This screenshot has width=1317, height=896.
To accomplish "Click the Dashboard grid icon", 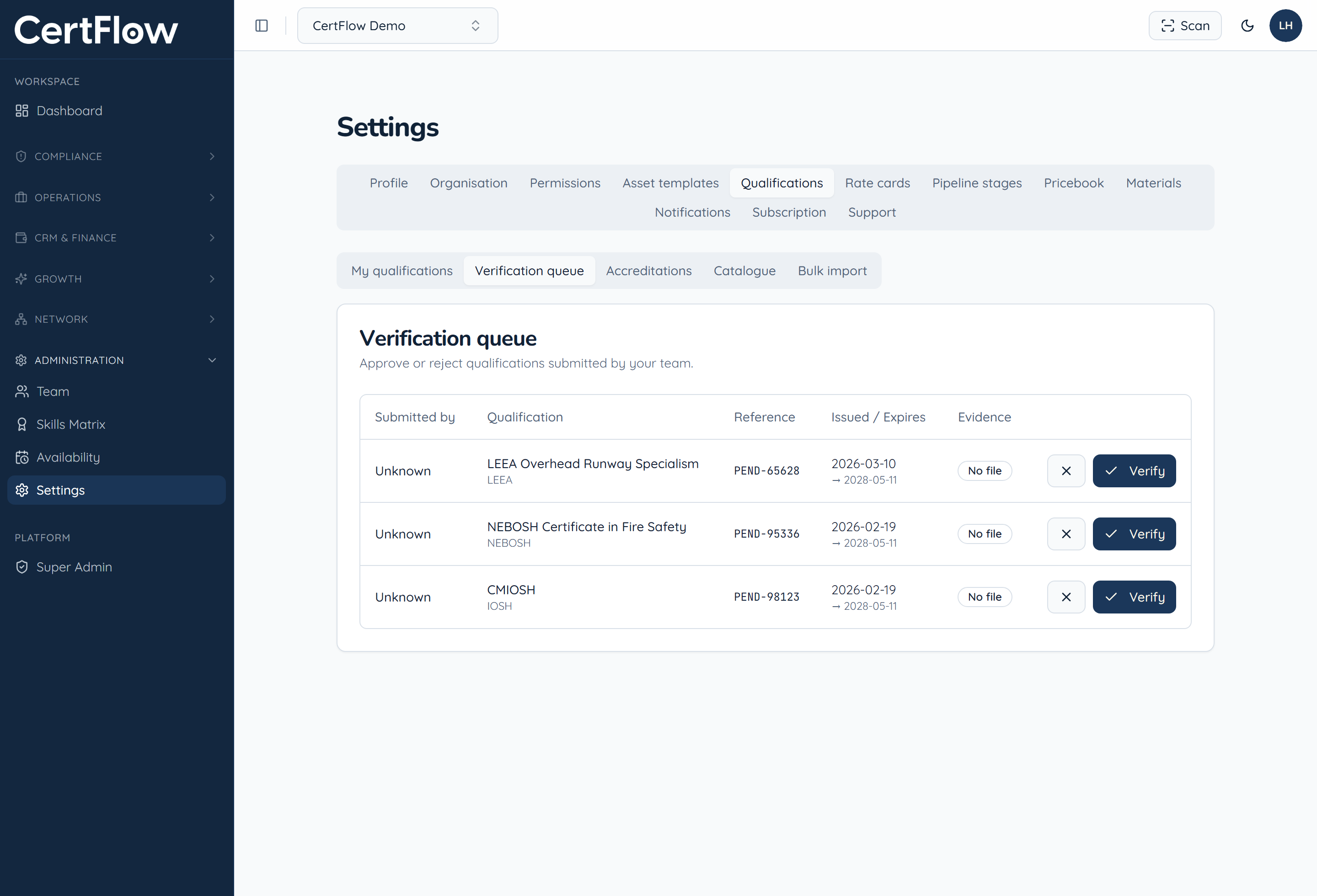I will (21, 111).
